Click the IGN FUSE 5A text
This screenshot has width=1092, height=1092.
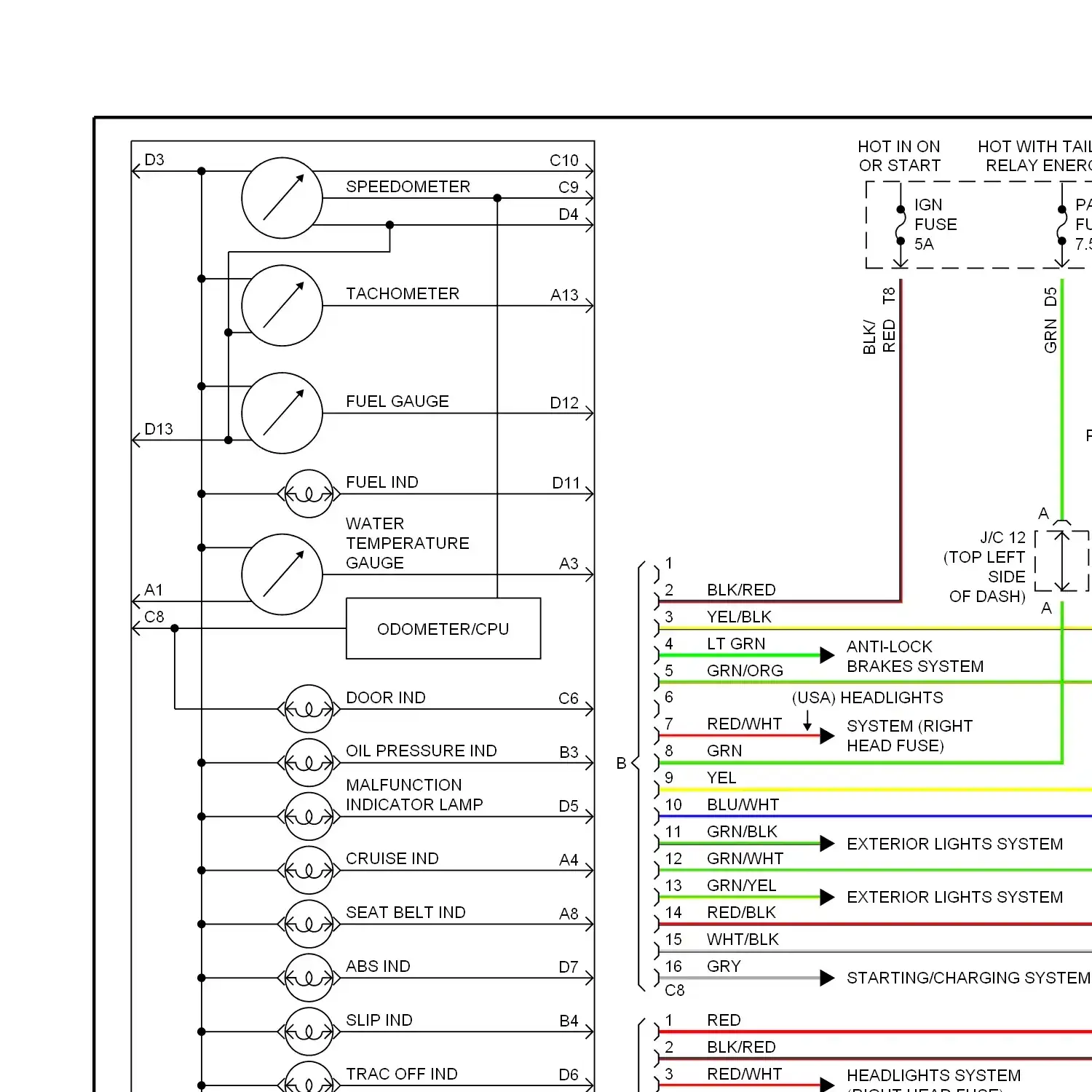point(935,224)
